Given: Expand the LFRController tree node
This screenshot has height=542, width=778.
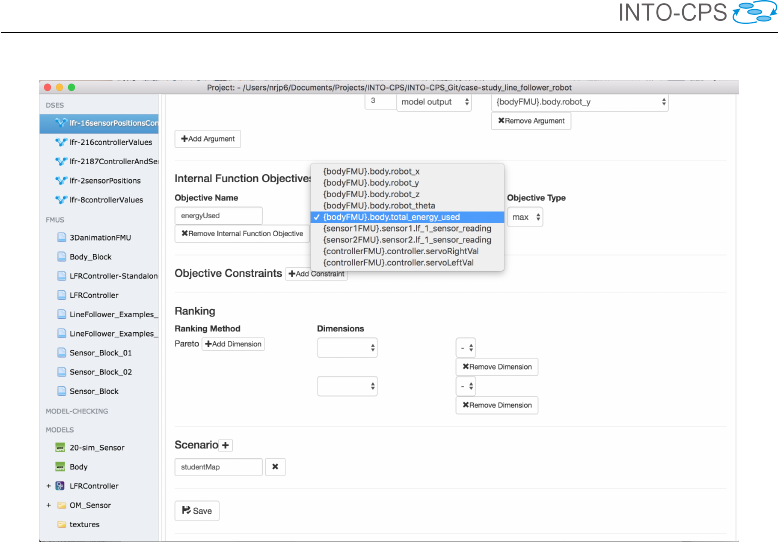Looking at the screenshot, I should (47, 486).
